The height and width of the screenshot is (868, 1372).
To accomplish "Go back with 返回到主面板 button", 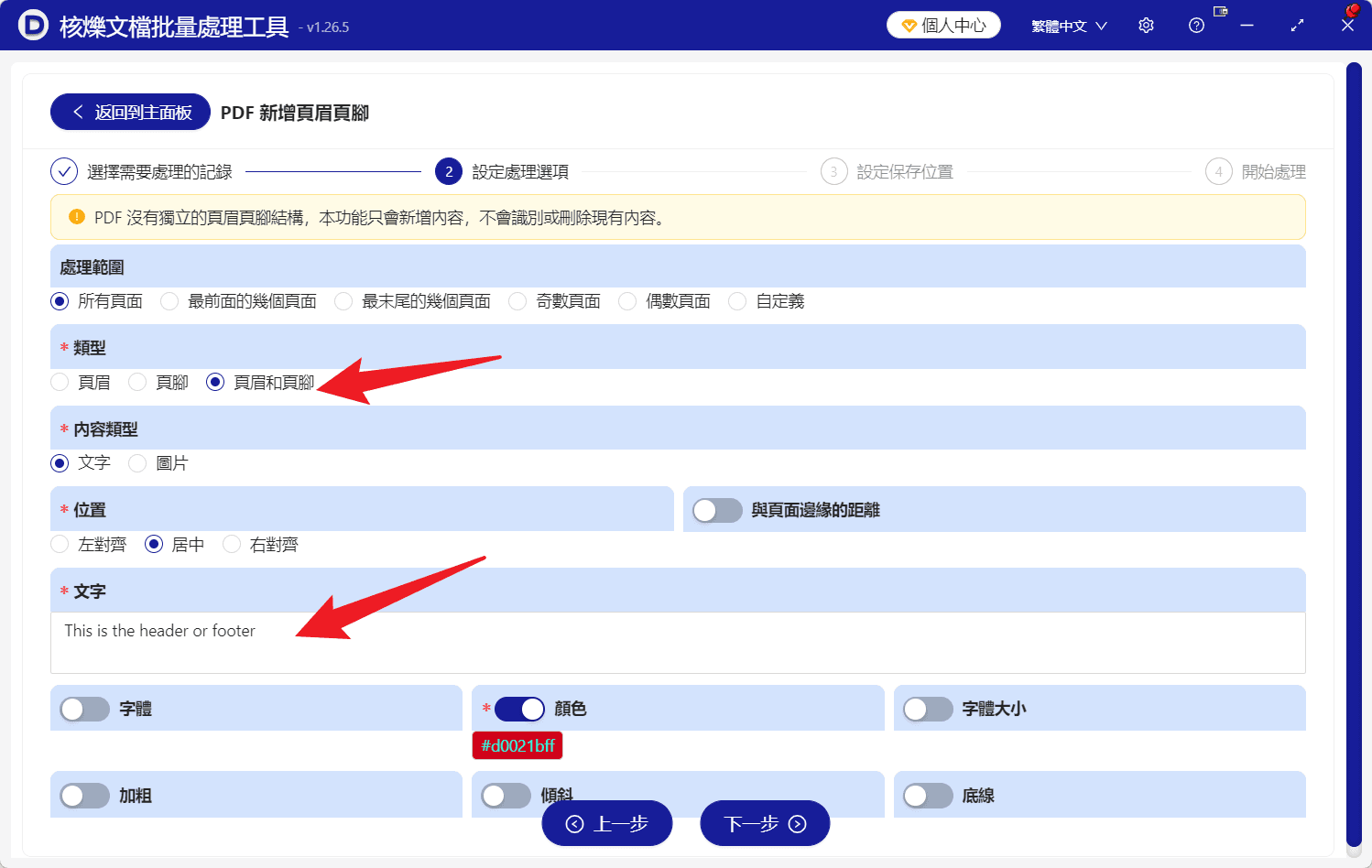I will pyautogui.click(x=130, y=113).
